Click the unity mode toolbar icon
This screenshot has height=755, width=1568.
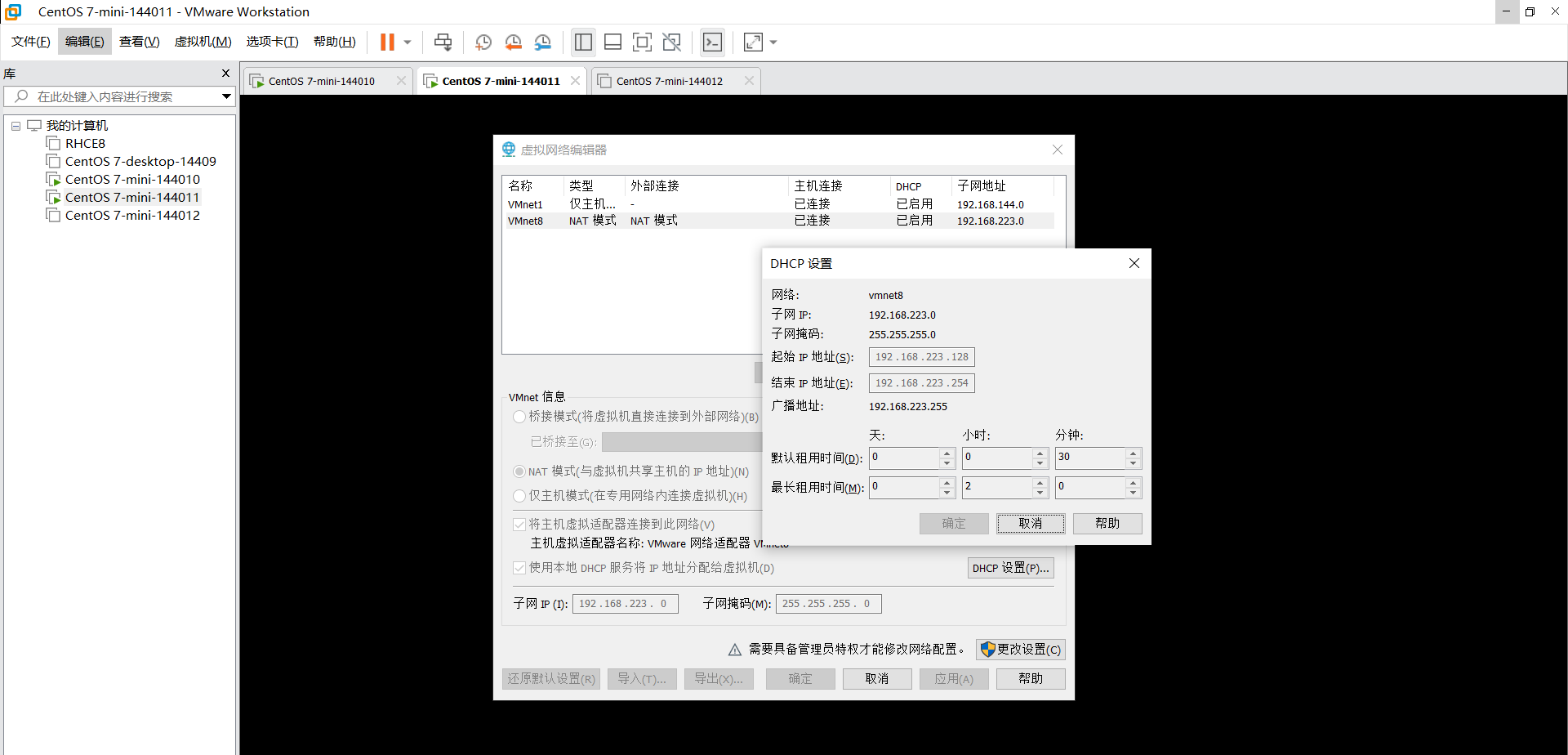click(x=672, y=42)
